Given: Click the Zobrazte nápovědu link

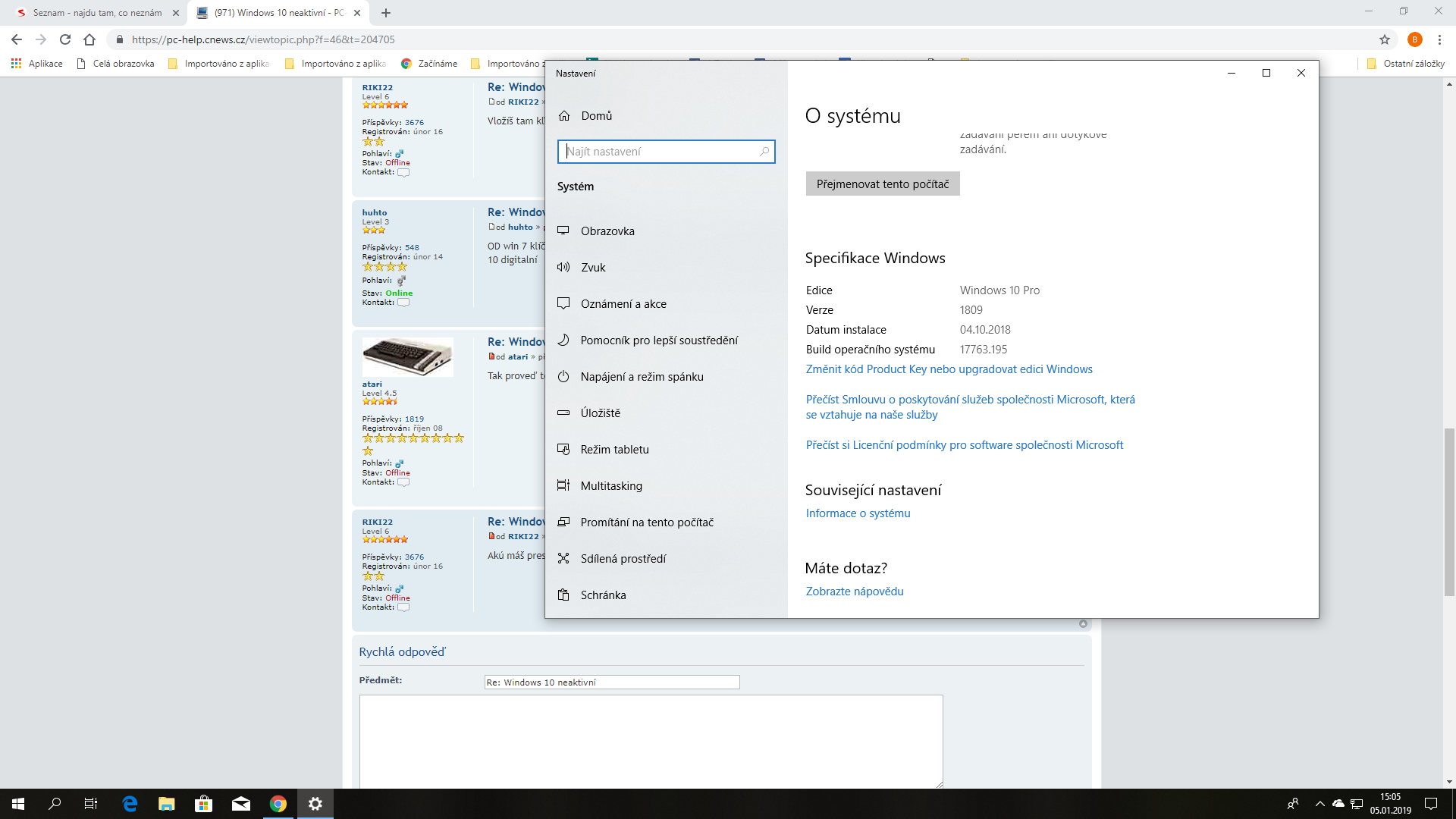Looking at the screenshot, I should [x=854, y=591].
